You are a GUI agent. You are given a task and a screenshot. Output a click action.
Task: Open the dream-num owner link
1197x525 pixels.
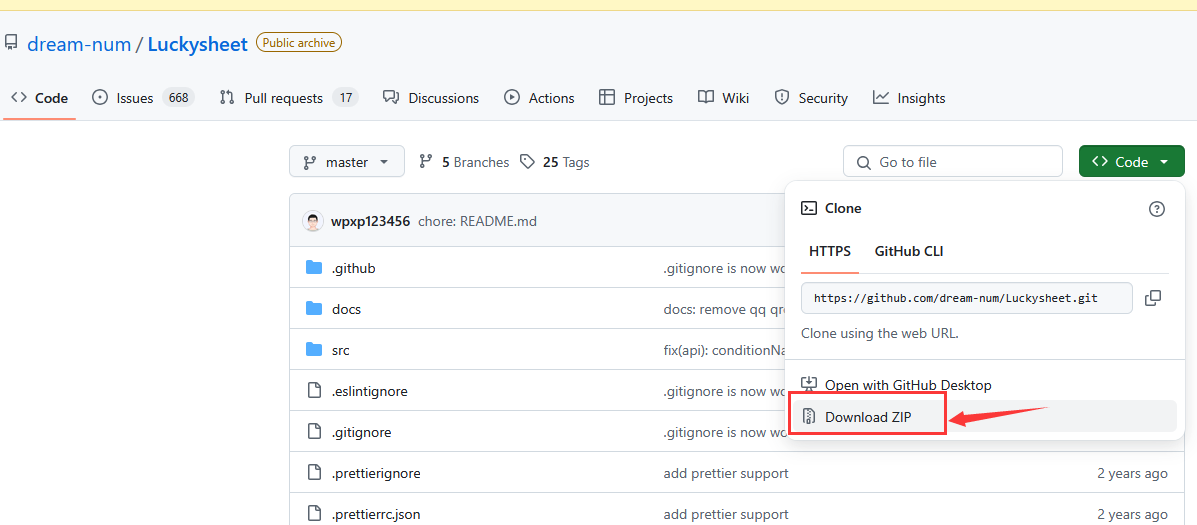pyautogui.click(x=79, y=44)
